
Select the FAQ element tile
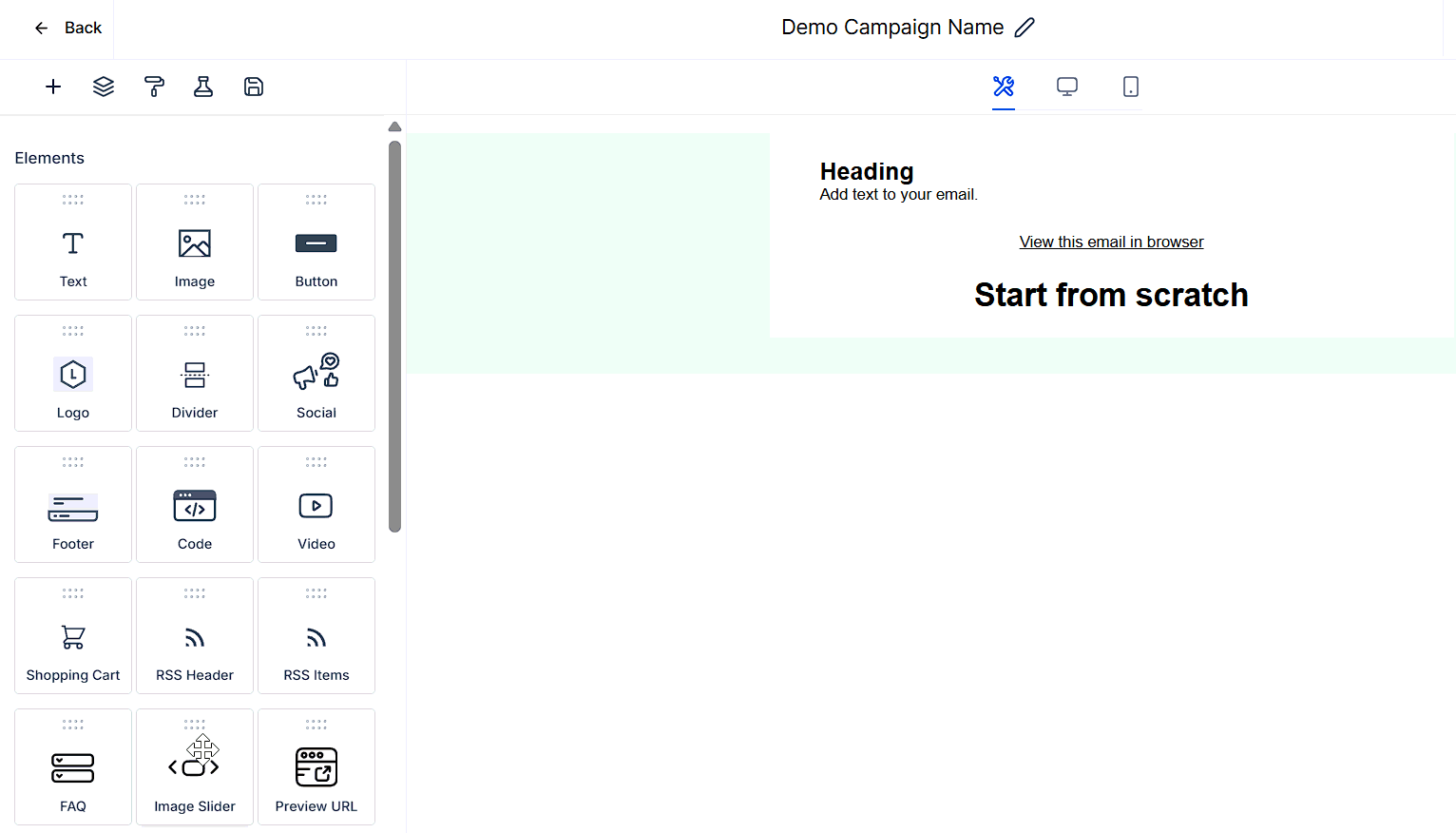pos(73,766)
